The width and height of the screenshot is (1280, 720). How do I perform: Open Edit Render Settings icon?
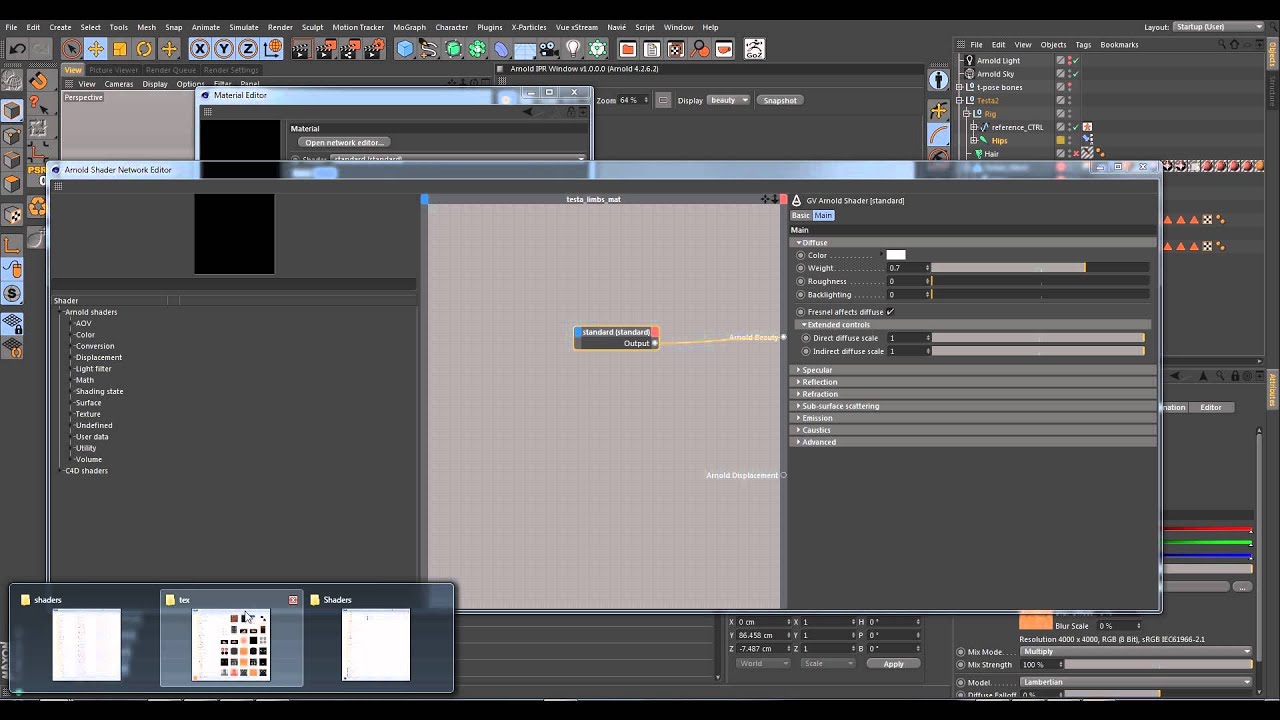(x=372, y=49)
